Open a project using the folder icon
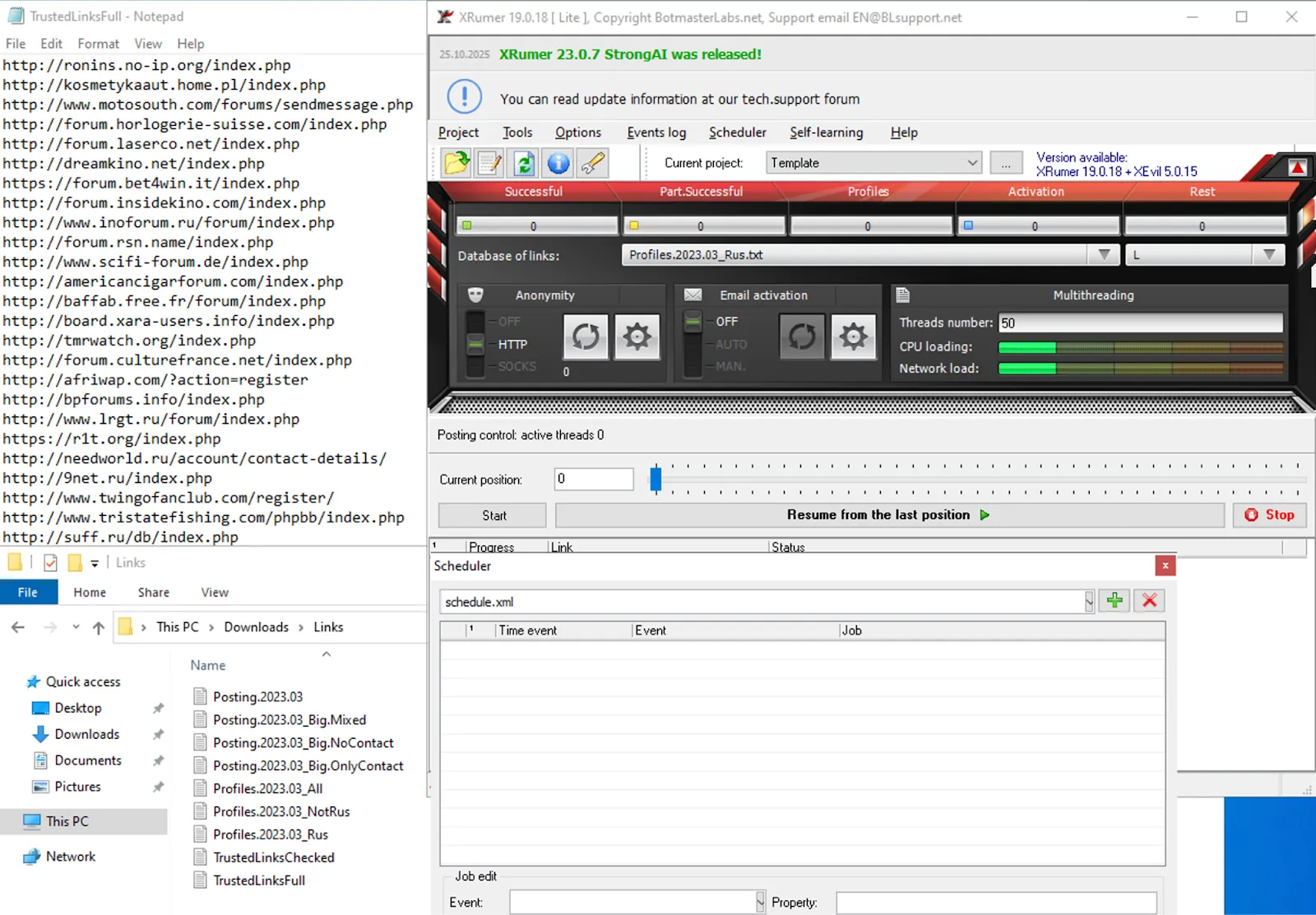This screenshot has height=915, width=1316. coord(456,163)
